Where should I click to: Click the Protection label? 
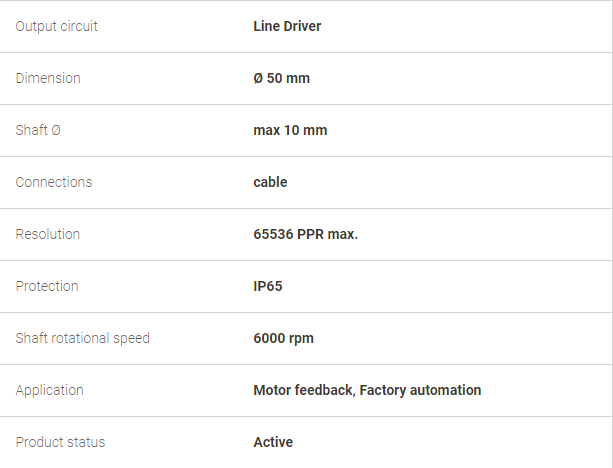pyautogui.click(x=47, y=286)
